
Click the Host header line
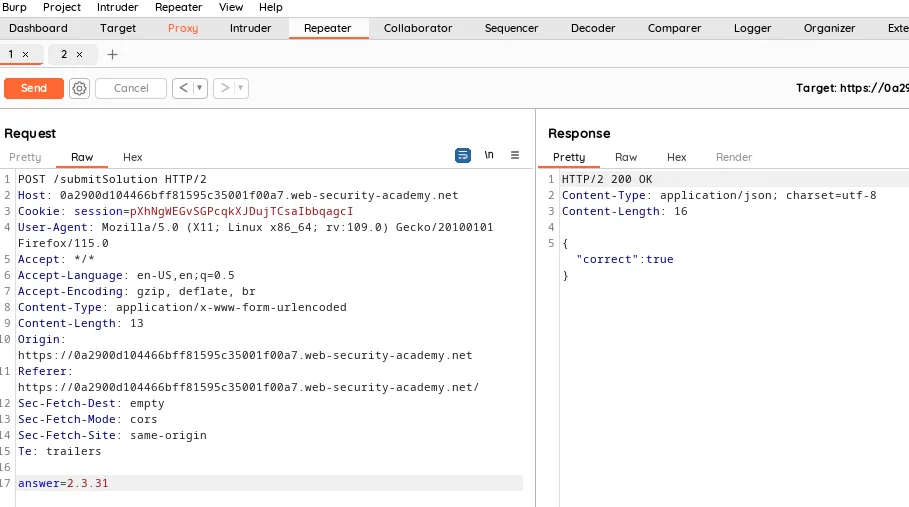coord(238,196)
